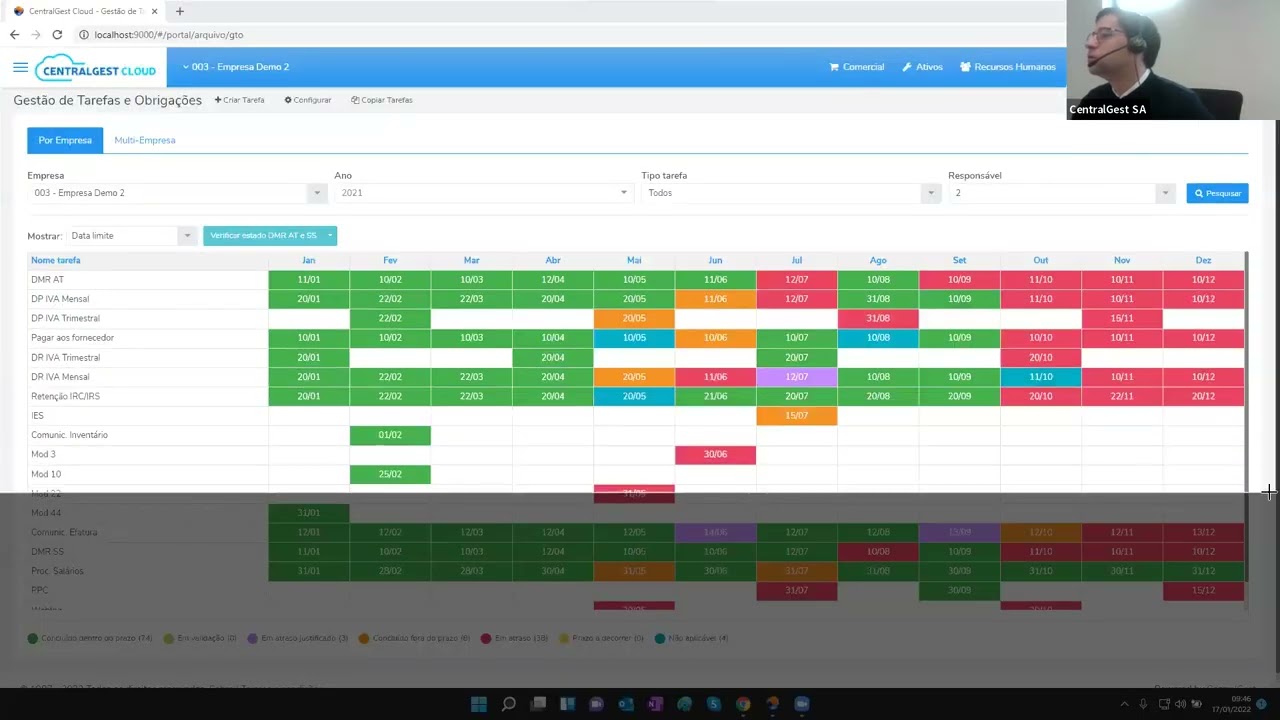Expand the Verificar estado split arrow
The width and height of the screenshot is (1280, 720).
pos(330,236)
